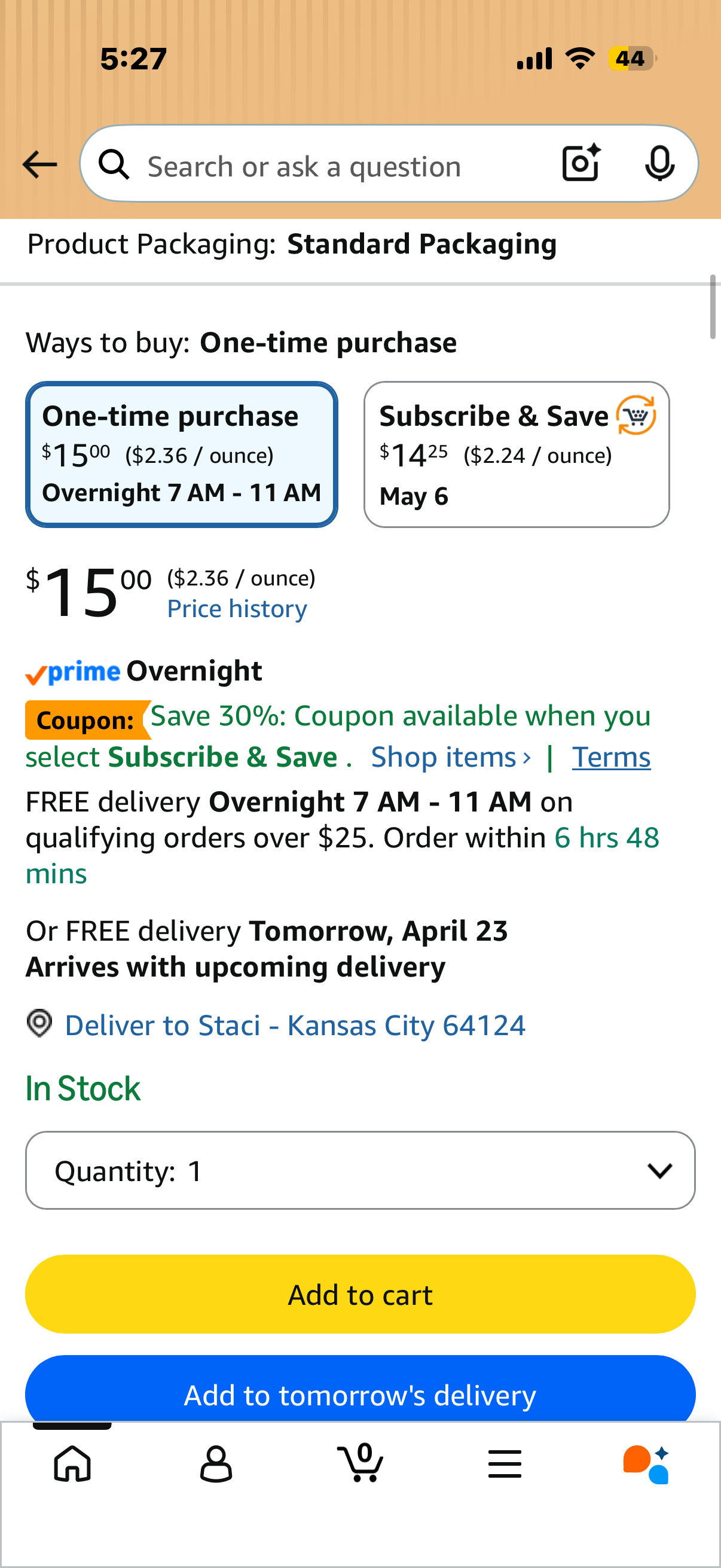Open the hamburger menu icon
Viewport: 721px width, 1568px height.
click(x=505, y=1463)
